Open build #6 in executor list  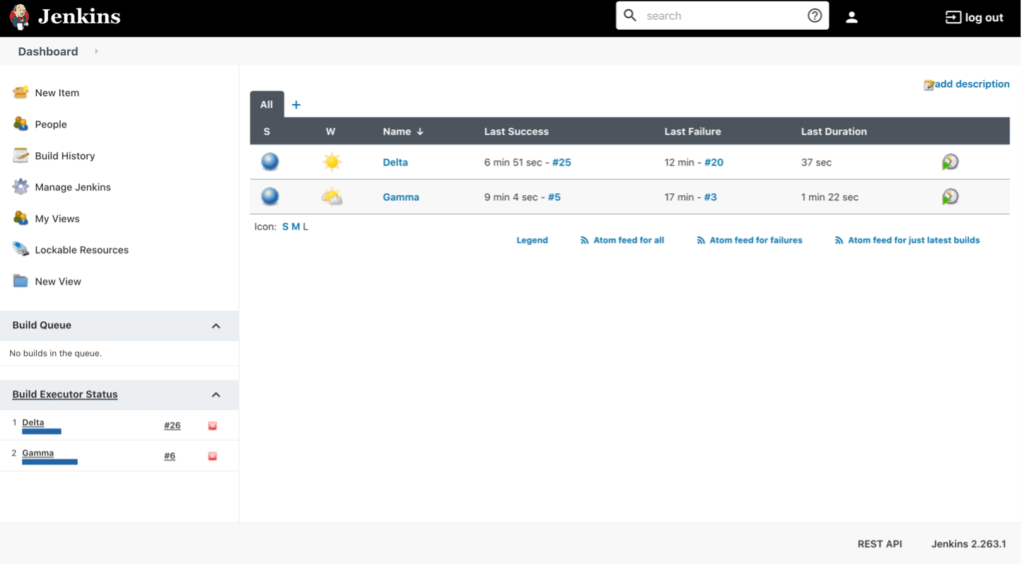pos(169,456)
